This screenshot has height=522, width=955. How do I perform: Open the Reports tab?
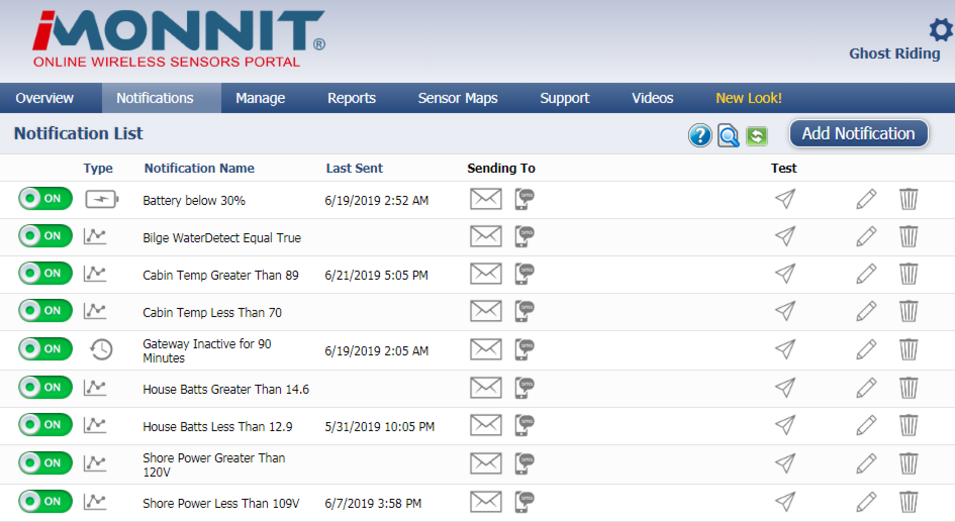click(351, 98)
